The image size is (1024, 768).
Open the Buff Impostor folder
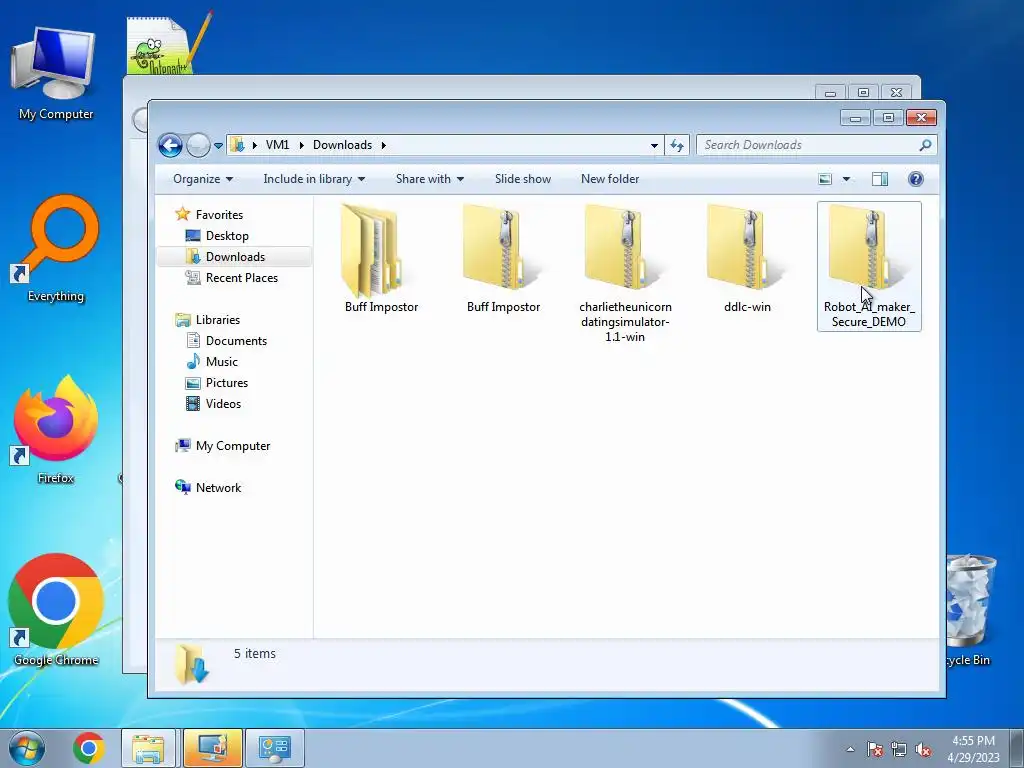coord(381,259)
